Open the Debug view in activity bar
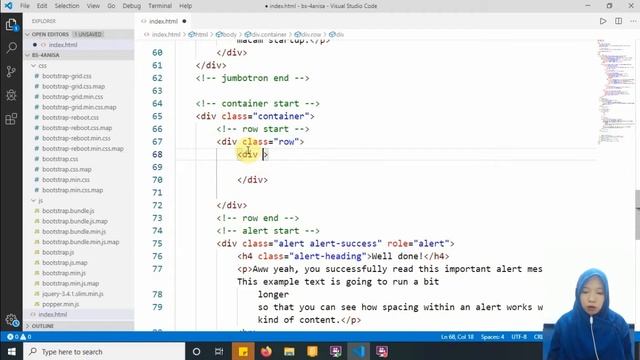 tap(11, 95)
